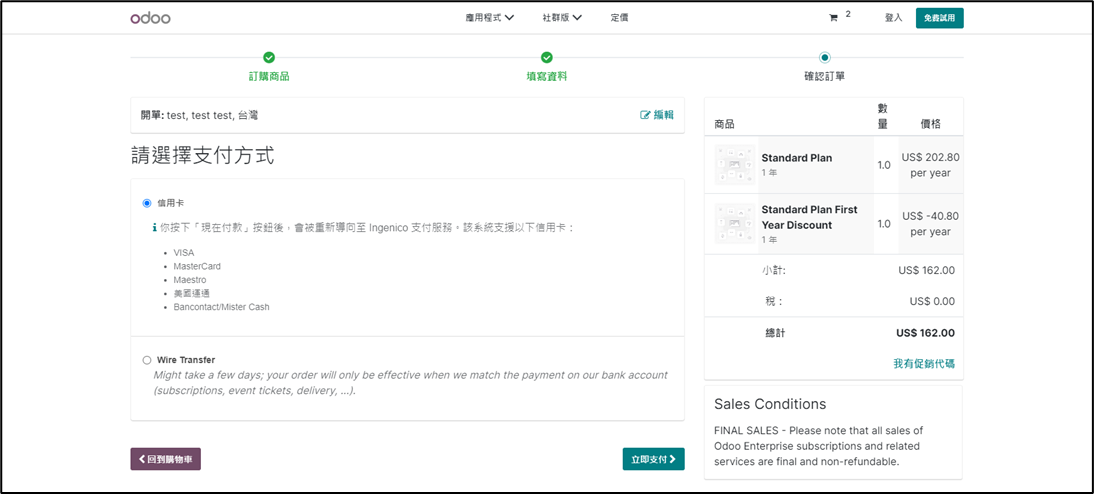Click the Standard Plan product name
Image resolution: width=1094 pixels, height=494 pixels.
tap(797, 158)
